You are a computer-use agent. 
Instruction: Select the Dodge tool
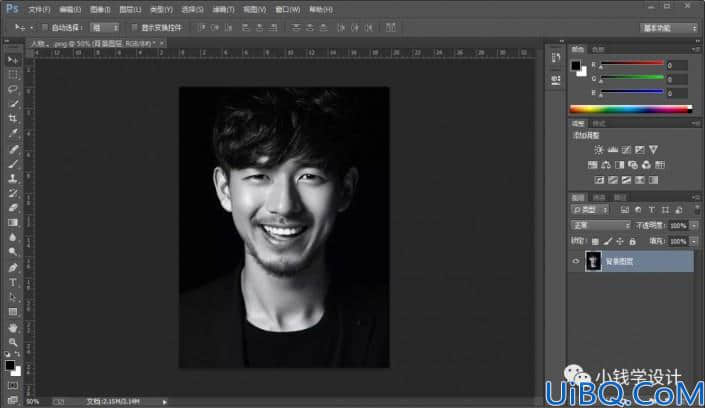tap(13, 252)
